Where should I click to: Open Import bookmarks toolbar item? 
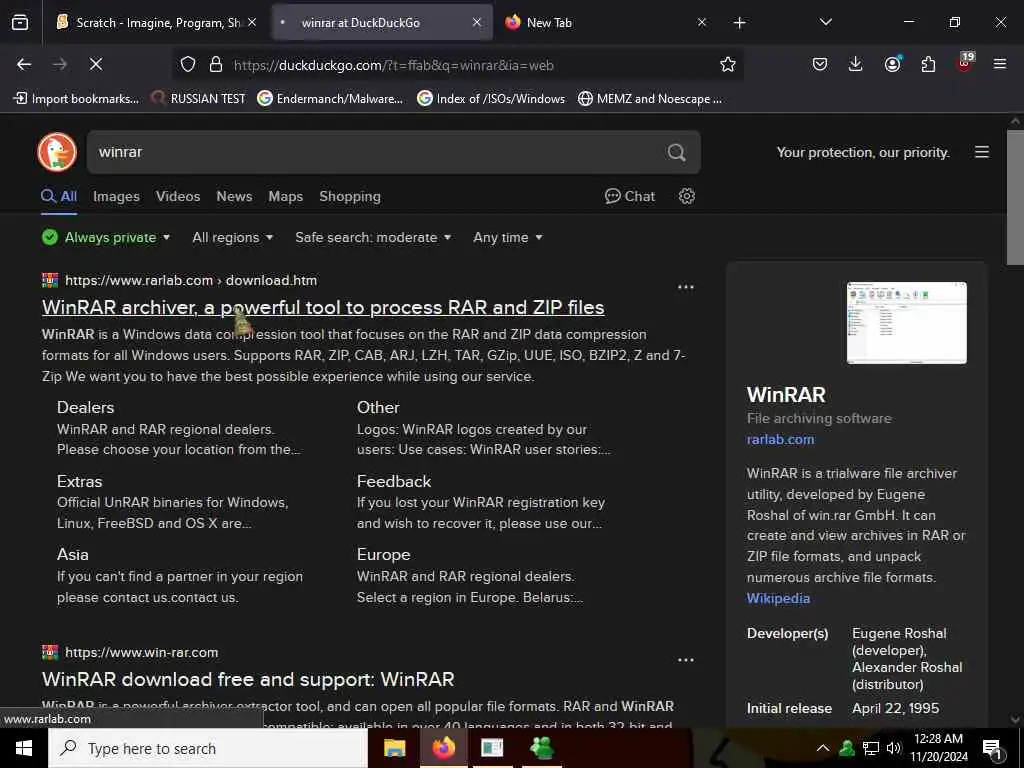[76, 99]
